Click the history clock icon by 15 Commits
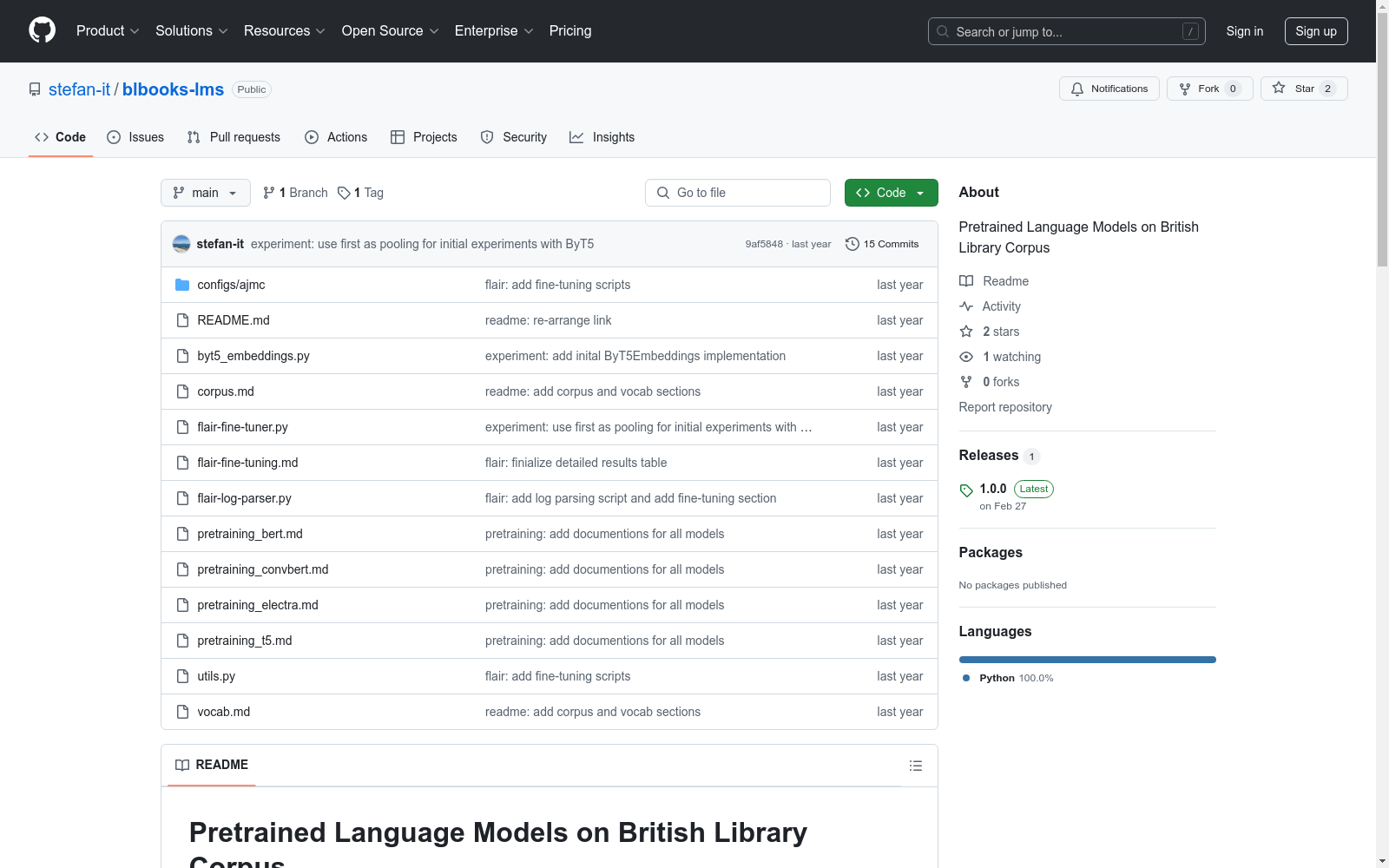This screenshot has width=1389, height=868. pyautogui.click(x=852, y=244)
